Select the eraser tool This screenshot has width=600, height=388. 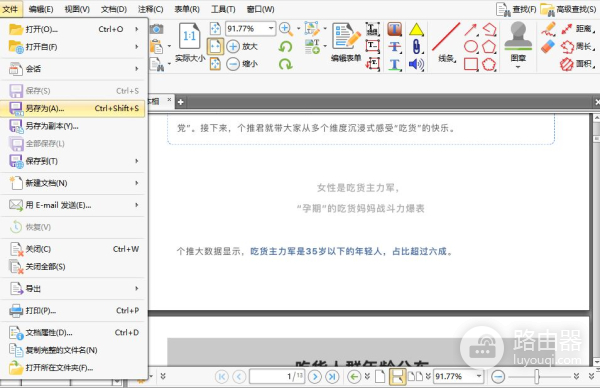(x=548, y=47)
